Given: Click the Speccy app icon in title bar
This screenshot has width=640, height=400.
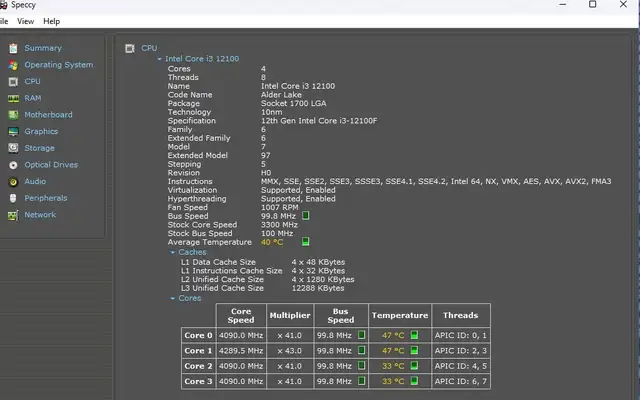Looking at the screenshot, I should [3, 5].
